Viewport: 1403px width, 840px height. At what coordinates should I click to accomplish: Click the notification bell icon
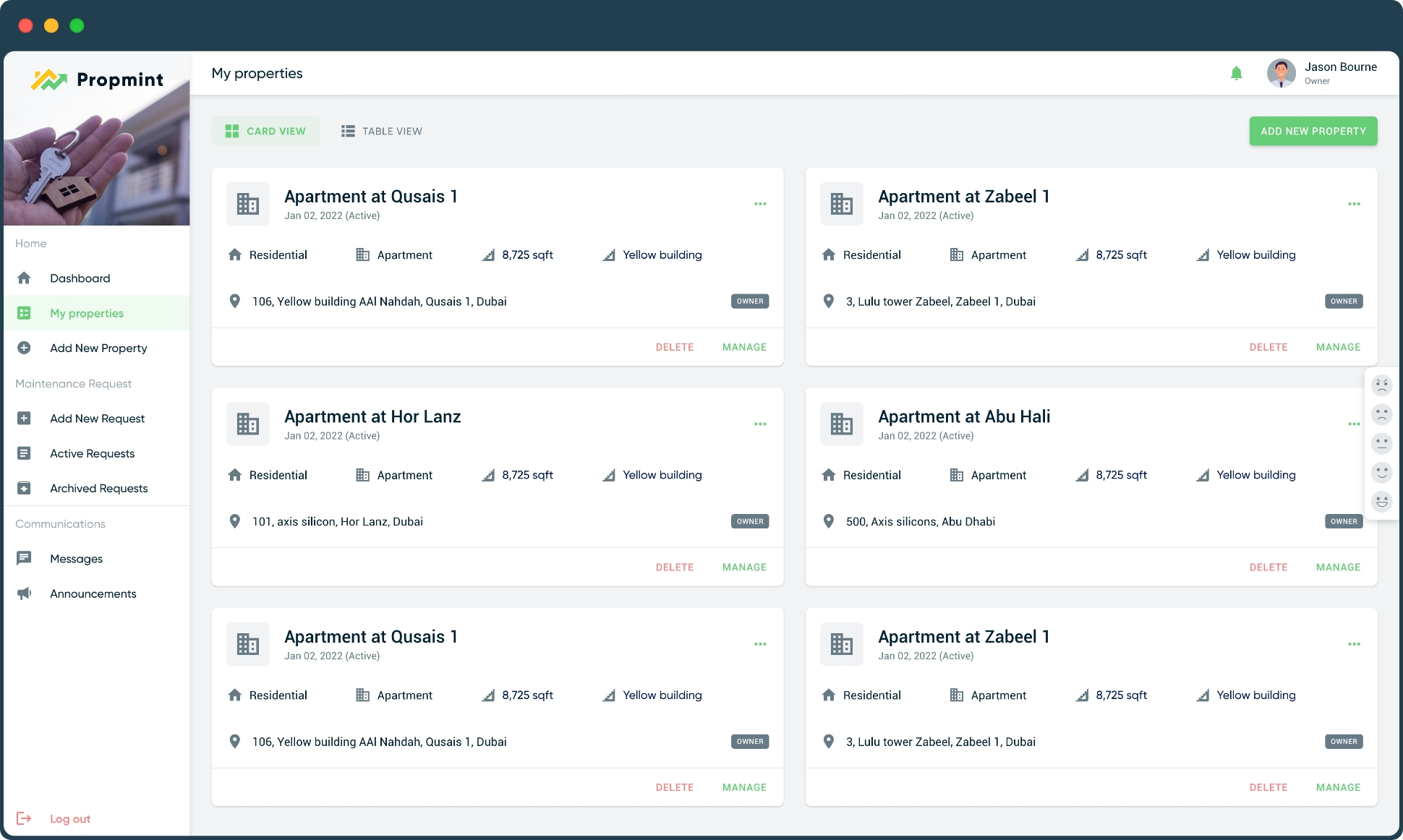point(1236,73)
